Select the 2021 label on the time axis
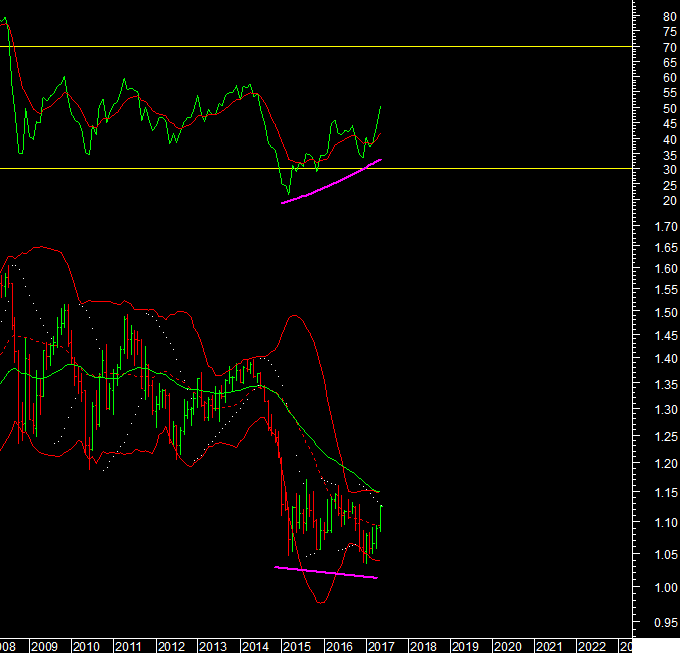Screen dimensions: 680x653 tap(549, 646)
